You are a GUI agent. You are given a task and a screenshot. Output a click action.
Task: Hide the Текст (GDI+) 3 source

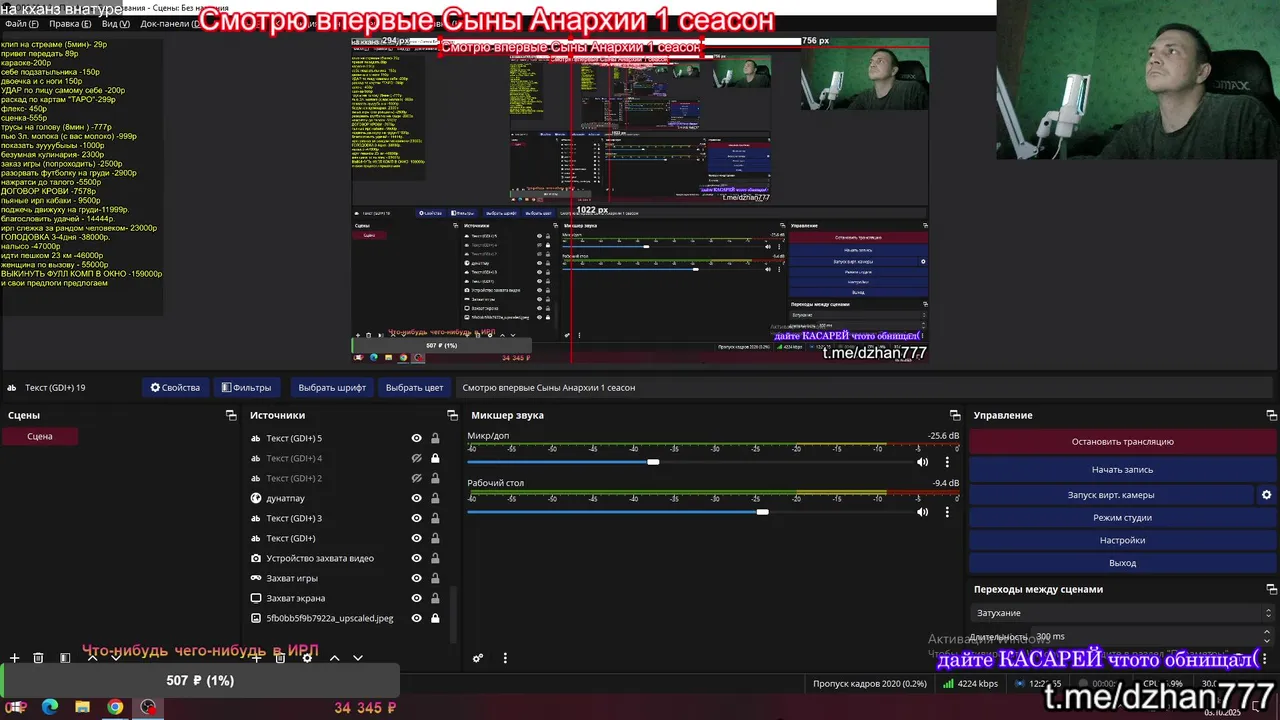[x=417, y=518]
